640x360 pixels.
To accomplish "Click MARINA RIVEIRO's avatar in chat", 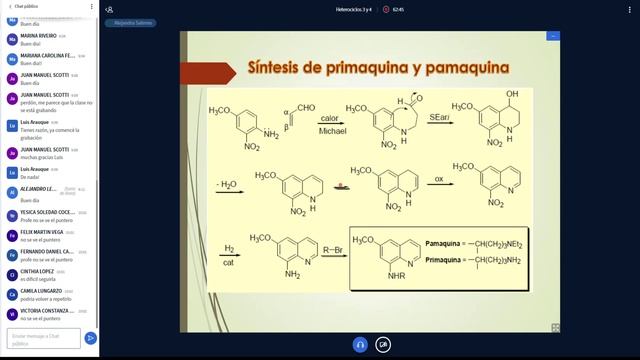I will pyautogui.click(x=12, y=40).
